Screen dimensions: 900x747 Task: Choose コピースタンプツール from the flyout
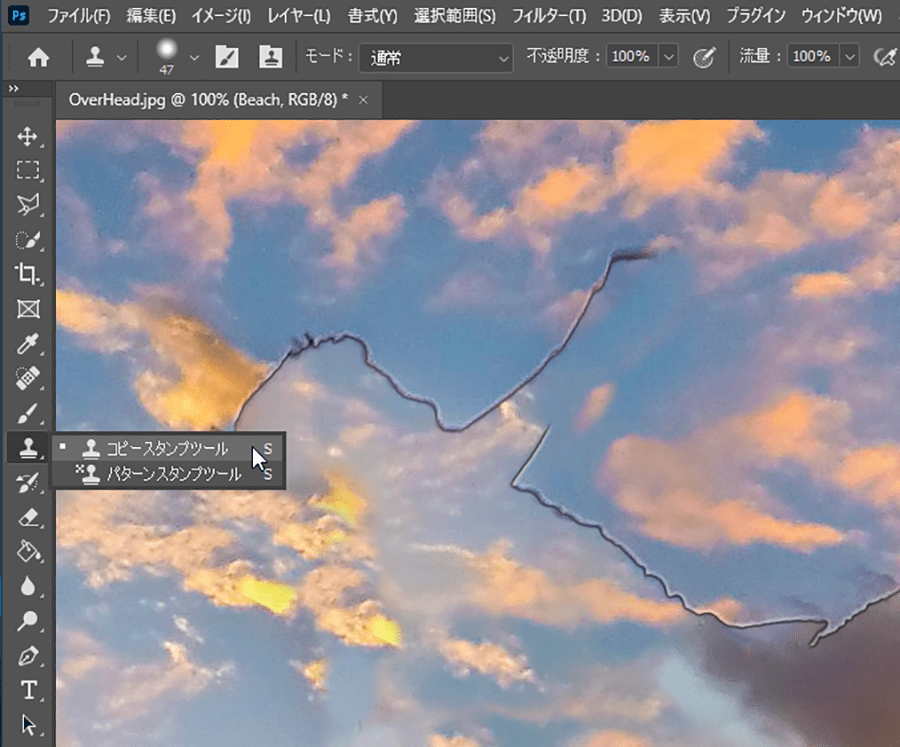click(167, 449)
